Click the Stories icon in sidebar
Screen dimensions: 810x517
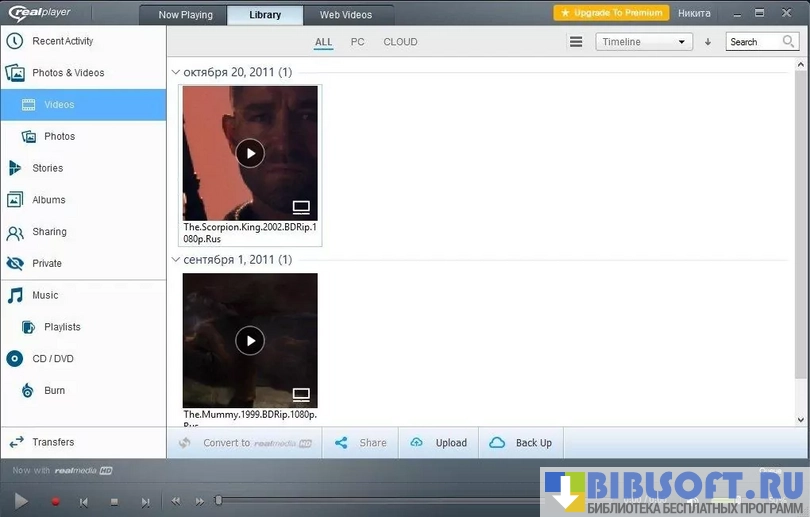tap(15, 168)
